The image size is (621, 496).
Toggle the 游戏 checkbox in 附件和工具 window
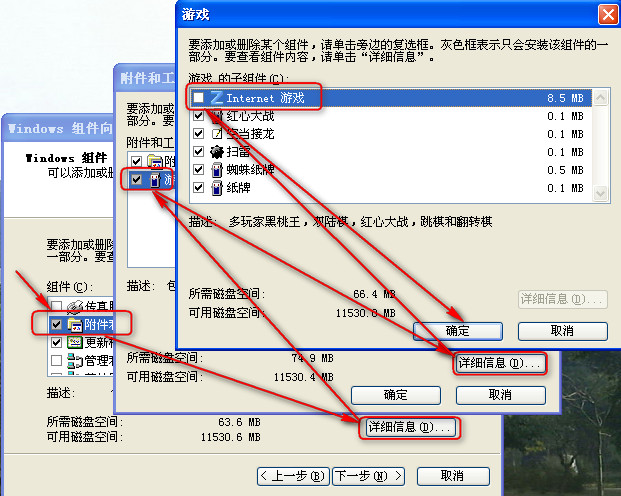point(136,179)
